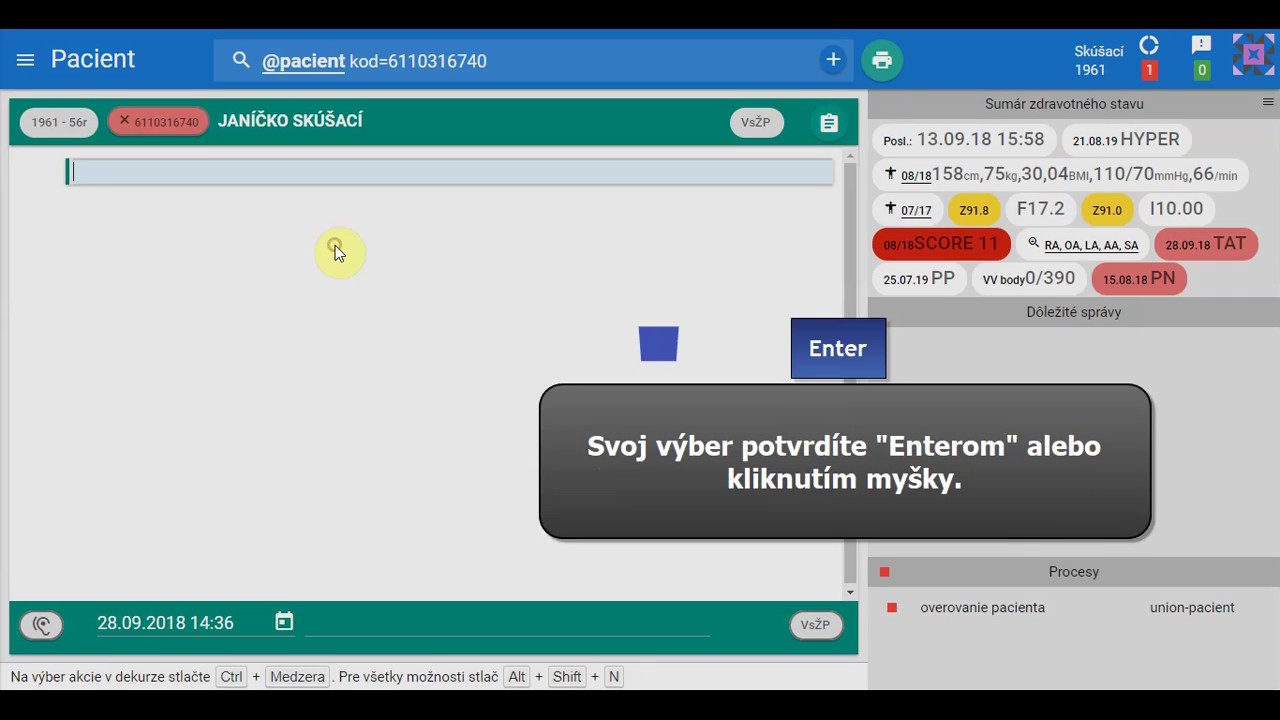Open the message alert icon
This screenshot has height=720, width=1280.
[x=1202, y=45]
